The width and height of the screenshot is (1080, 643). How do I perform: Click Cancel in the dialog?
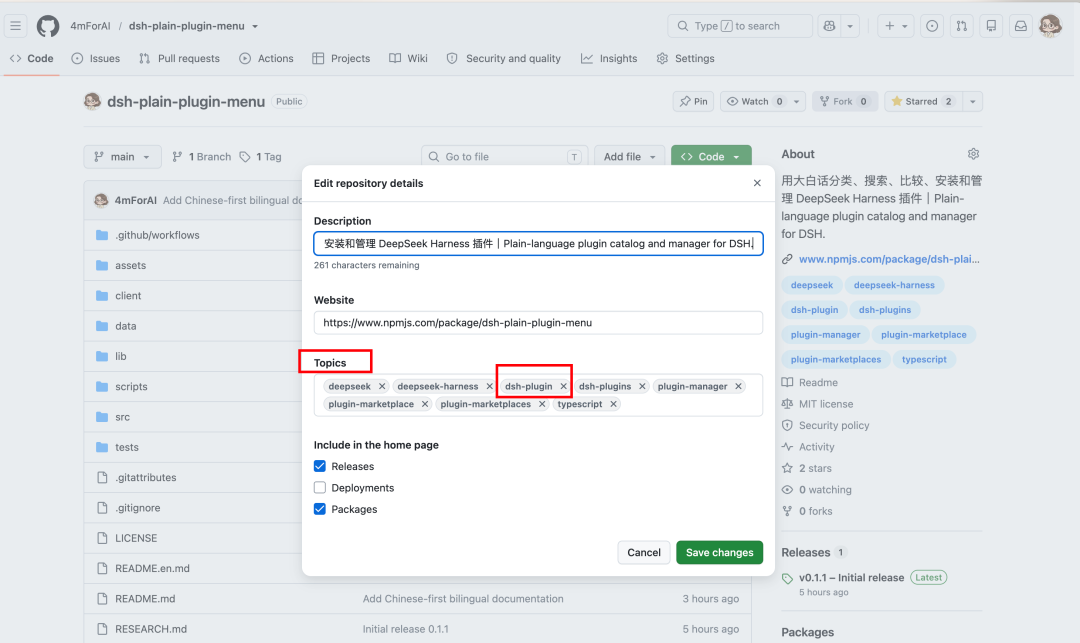tap(644, 552)
